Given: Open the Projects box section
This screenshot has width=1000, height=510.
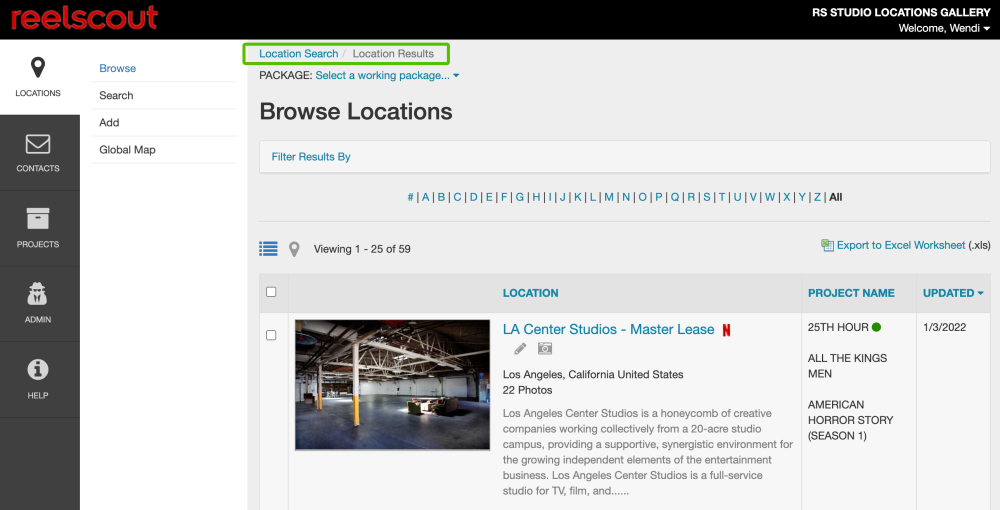Looking at the screenshot, I should [x=38, y=228].
